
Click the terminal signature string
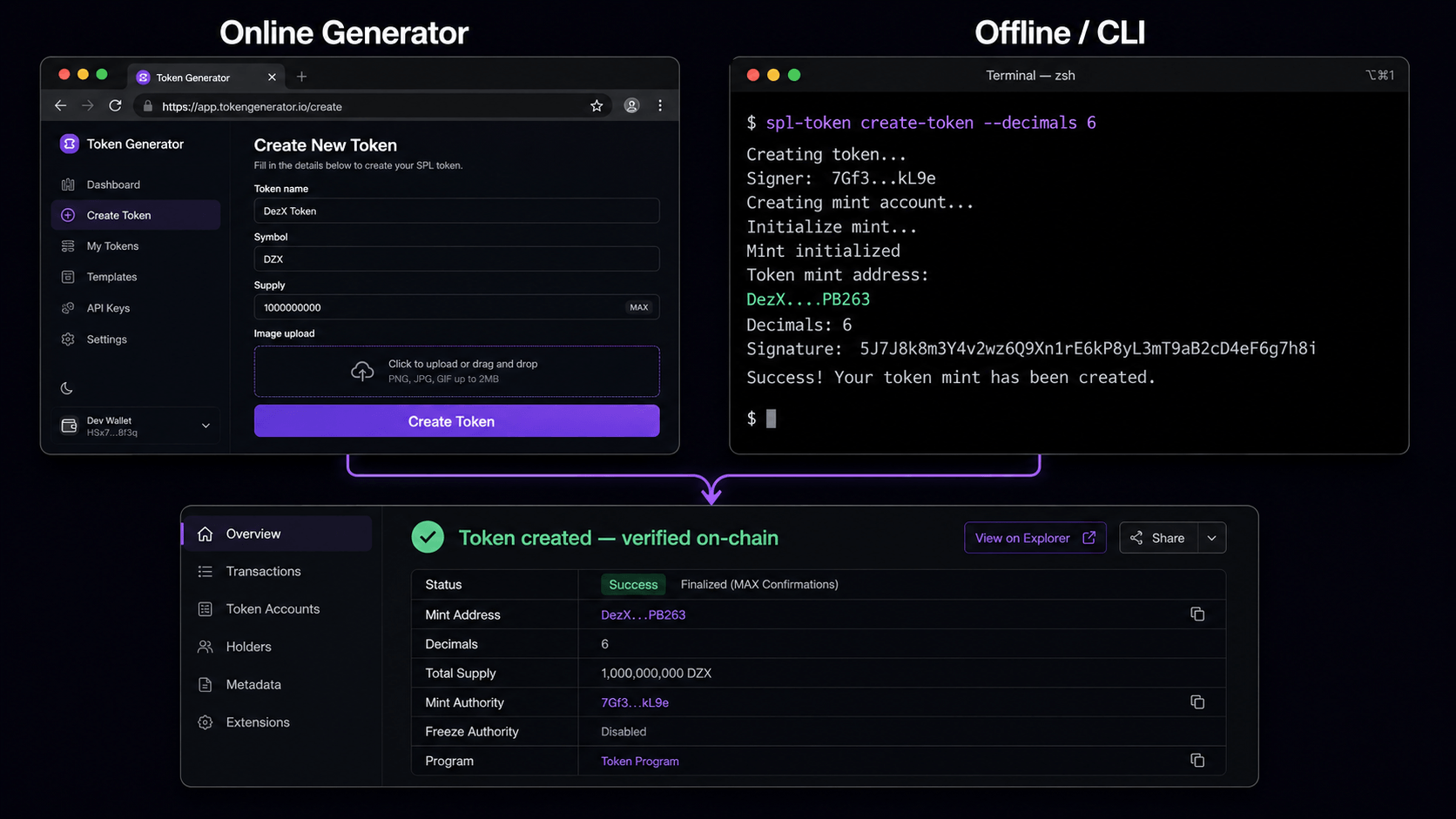[1088, 349]
